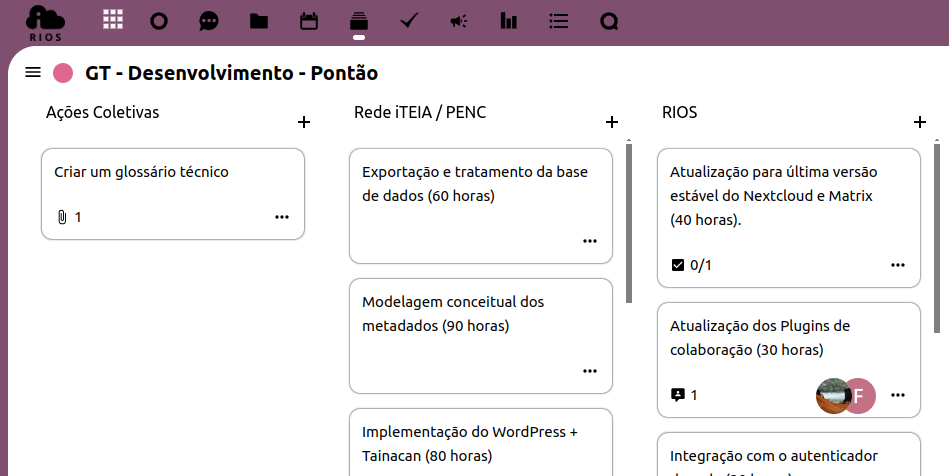Open card Criar um glossário técnico
Viewport: 949px width, 476px height.
[173, 194]
